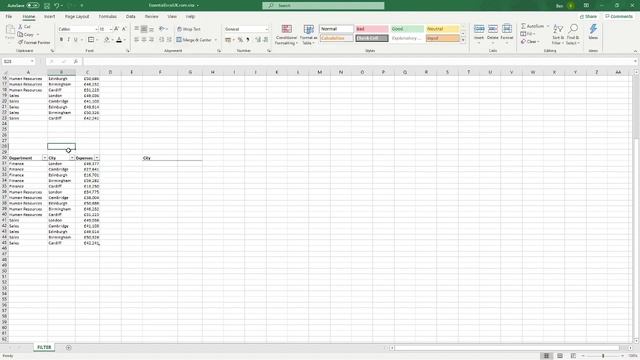The height and width of the screenshot is (360, 640).
Task: Switch to the Review tab
Action: pyautogui.click(x=151, y=17)
